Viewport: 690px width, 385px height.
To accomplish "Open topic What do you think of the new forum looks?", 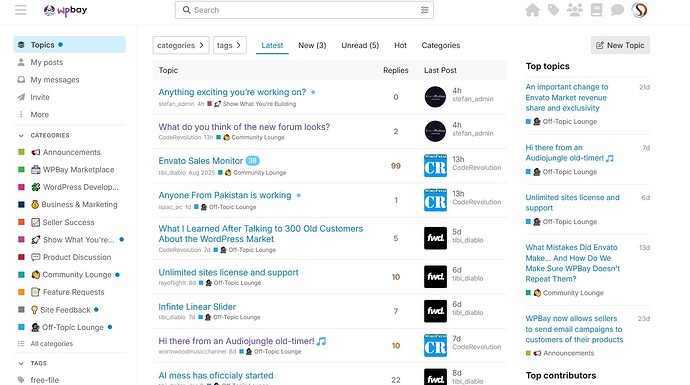I will pyautogui.click(x=244, y=127).
